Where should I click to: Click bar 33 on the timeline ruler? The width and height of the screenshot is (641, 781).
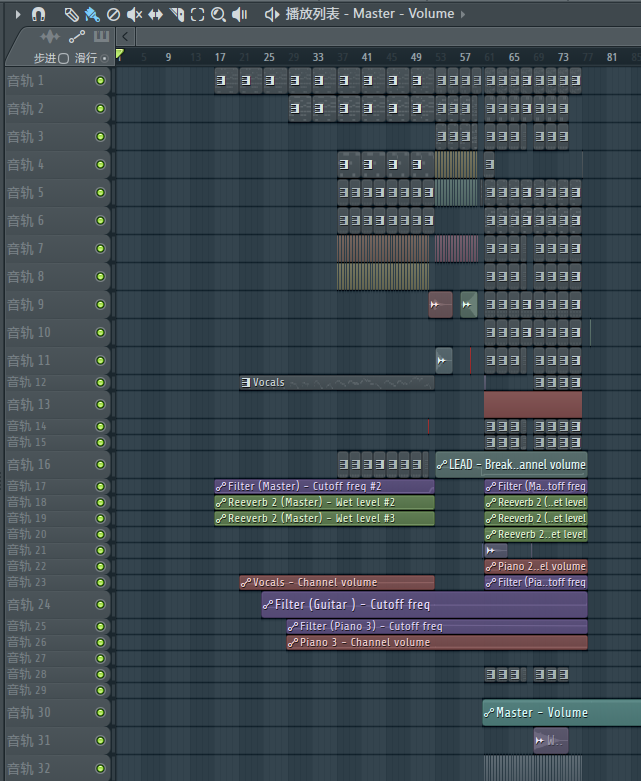tap(318, 57)
